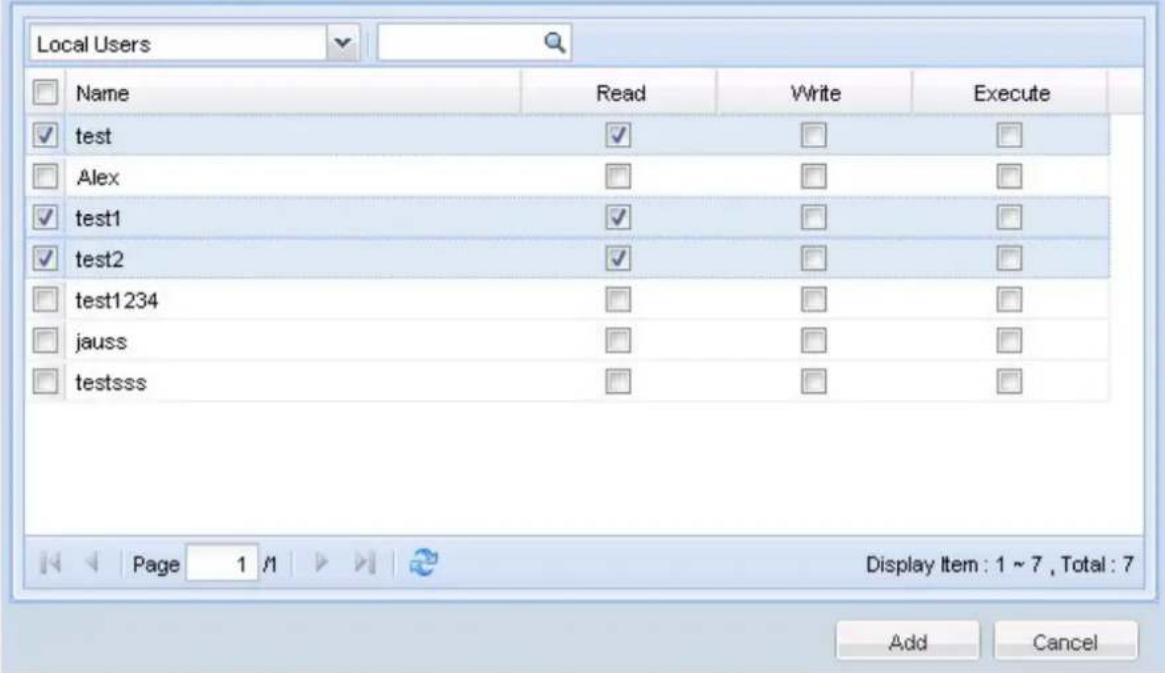Check Read permission for jauss
This screenshot has width=1165, height=673.
coord(618,341)
